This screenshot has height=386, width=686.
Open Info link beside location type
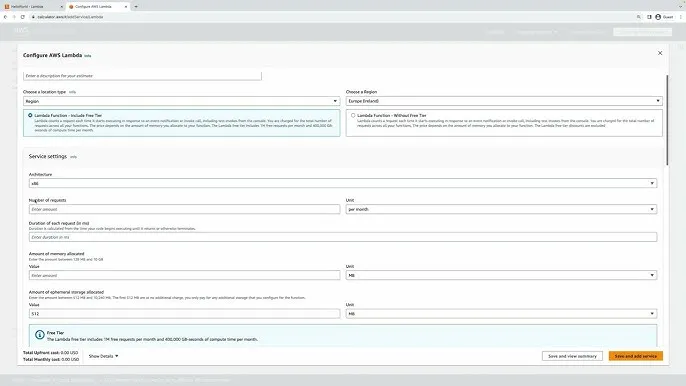coord(72,92)
